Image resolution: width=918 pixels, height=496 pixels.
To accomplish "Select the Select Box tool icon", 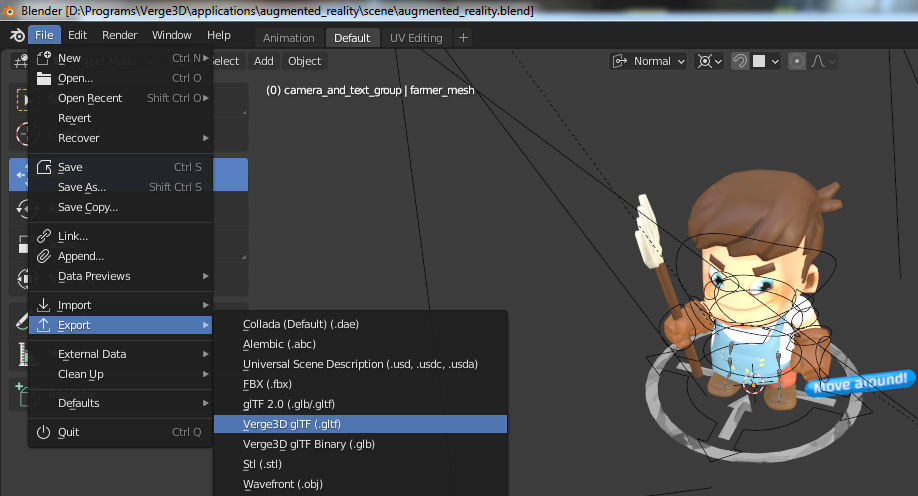I will click(x=22, y=100).
